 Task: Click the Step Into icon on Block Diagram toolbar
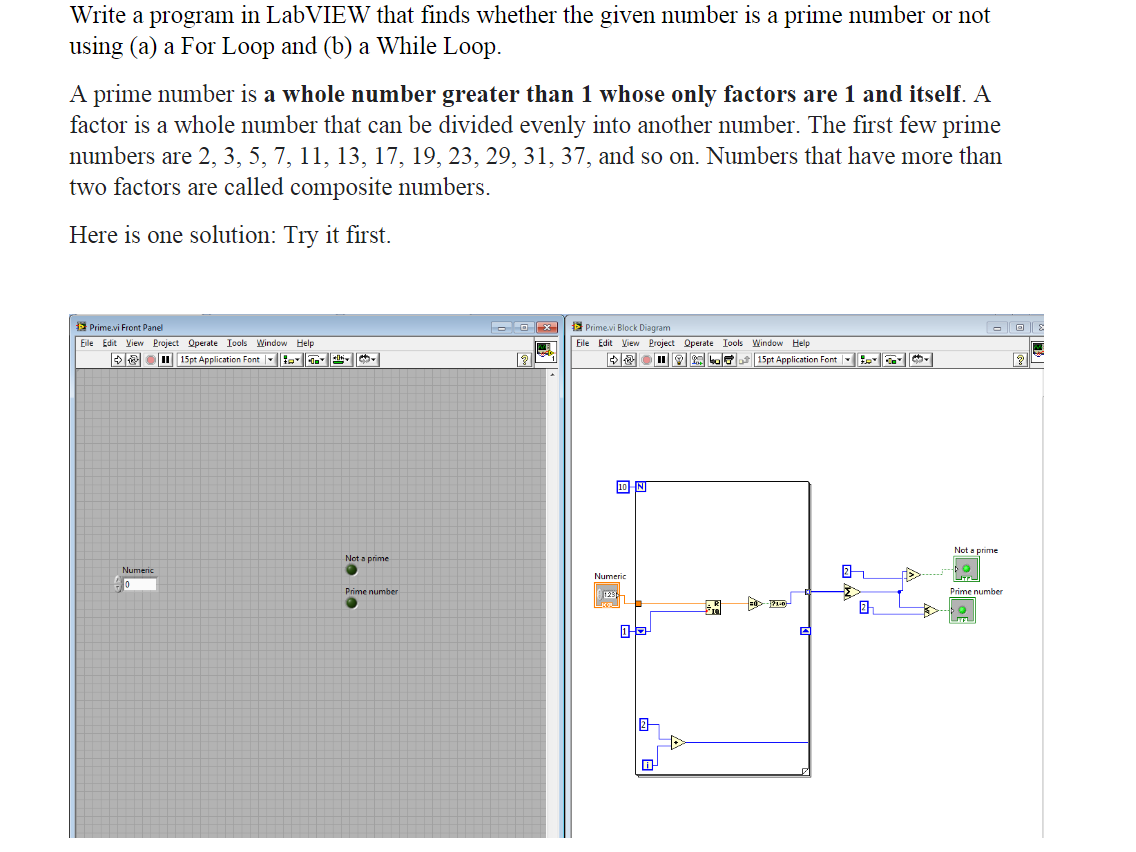[x=713, y=360]
